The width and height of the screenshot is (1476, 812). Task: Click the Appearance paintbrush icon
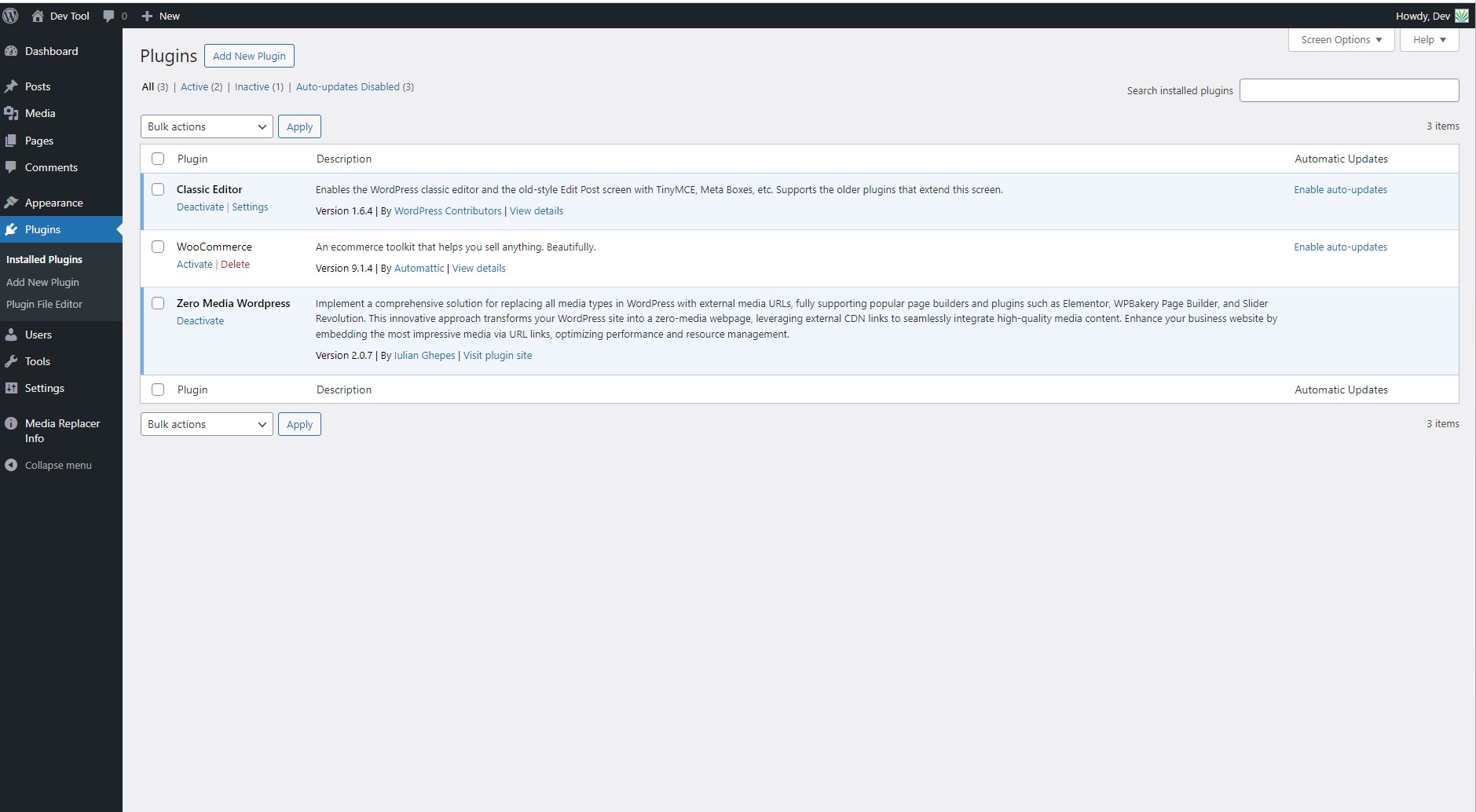click(x=11, y=203)
